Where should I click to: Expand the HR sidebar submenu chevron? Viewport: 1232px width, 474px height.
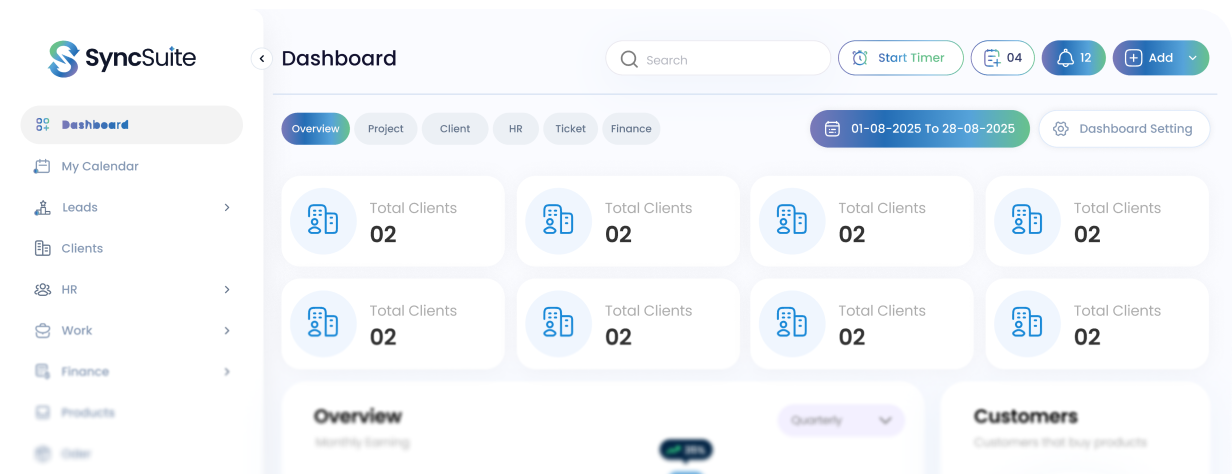coord(227,290)
